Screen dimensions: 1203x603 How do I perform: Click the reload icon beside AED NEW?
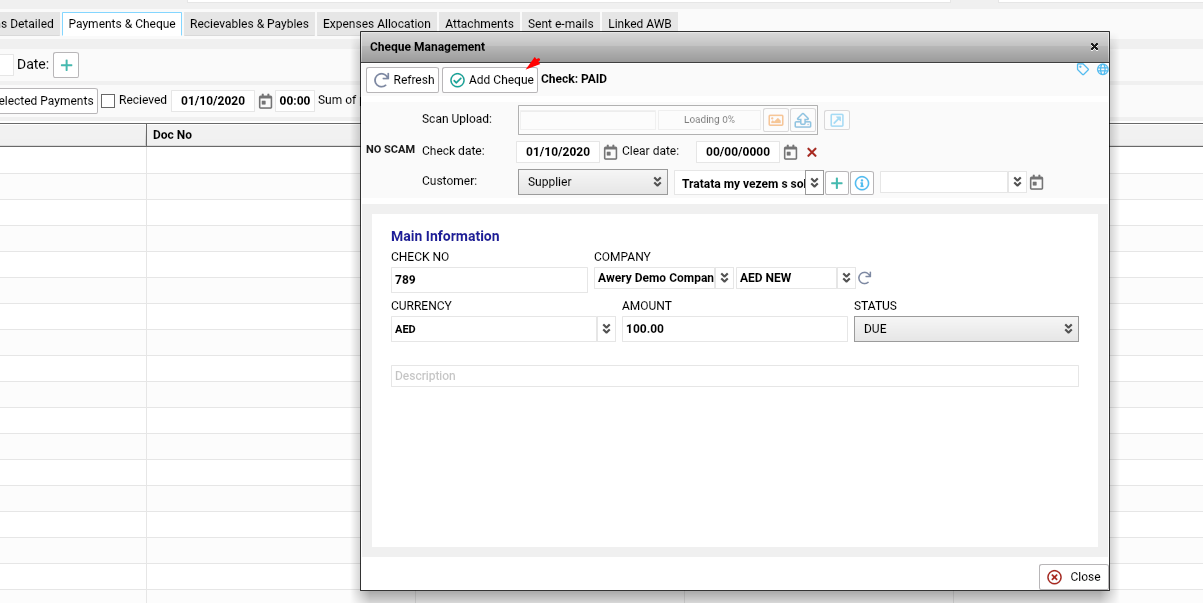tap(865, 278)
